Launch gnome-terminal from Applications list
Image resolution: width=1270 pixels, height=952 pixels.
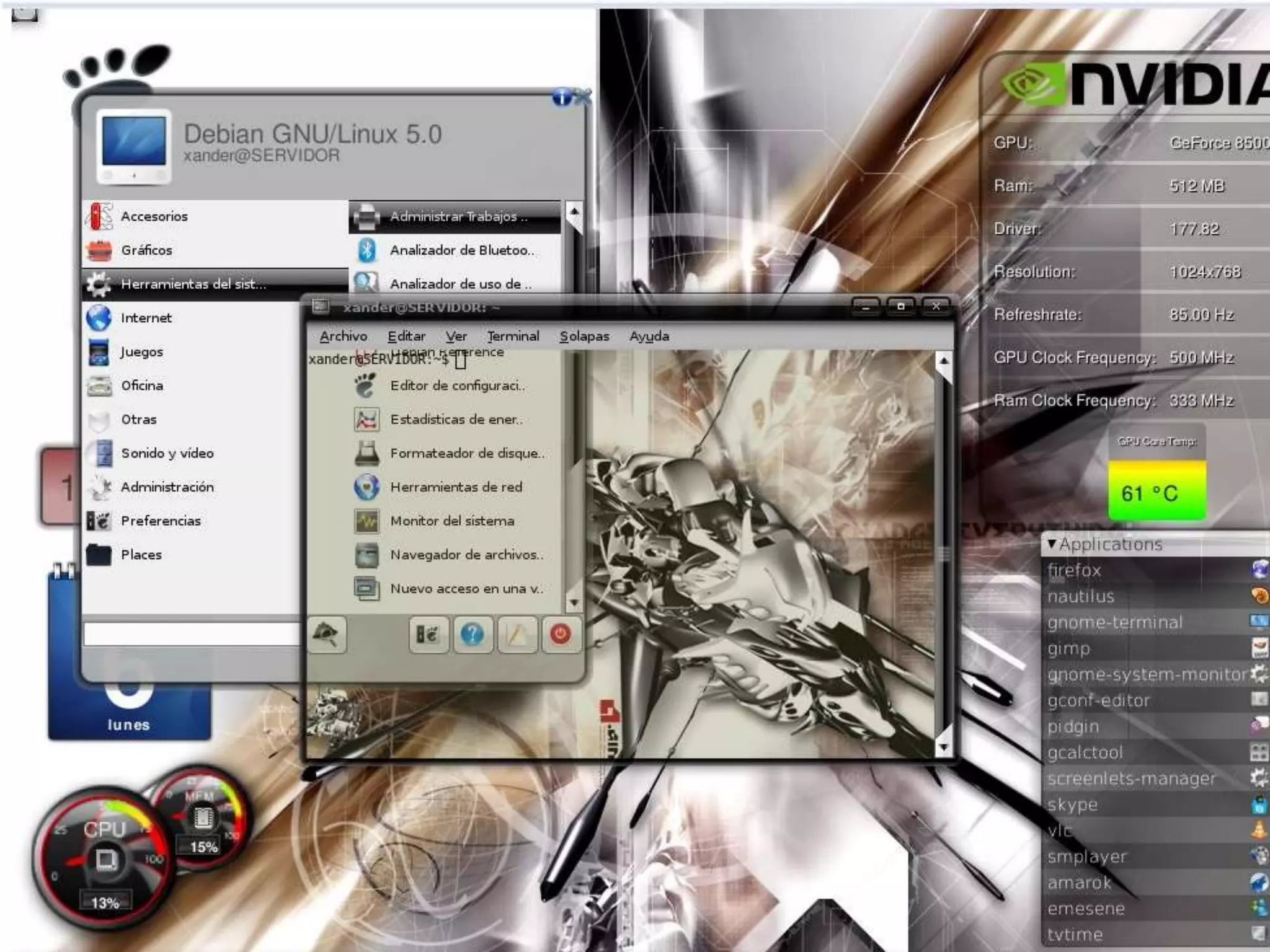[x=1157, y=622]
